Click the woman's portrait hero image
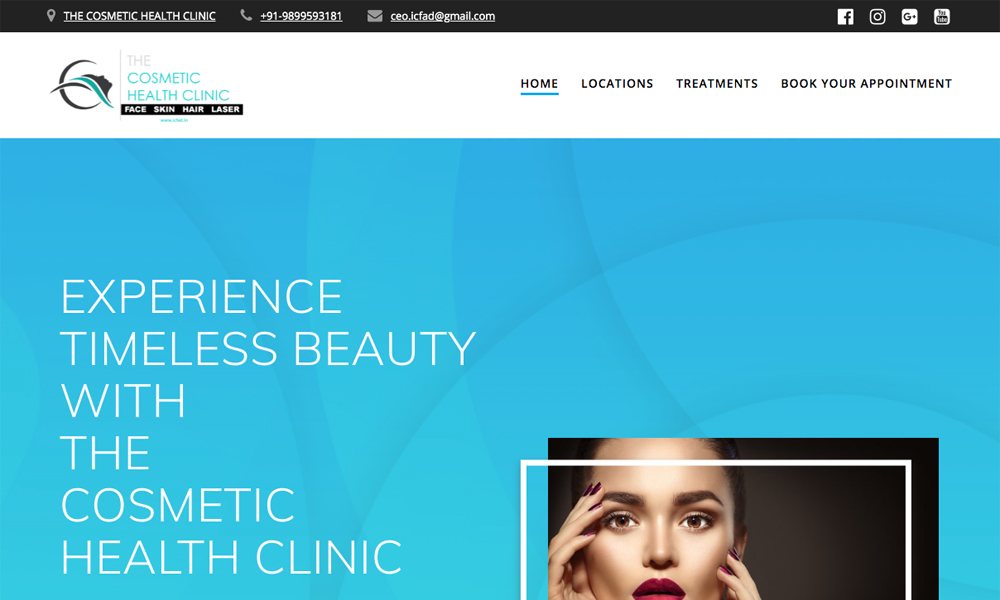 click(743, 518)
